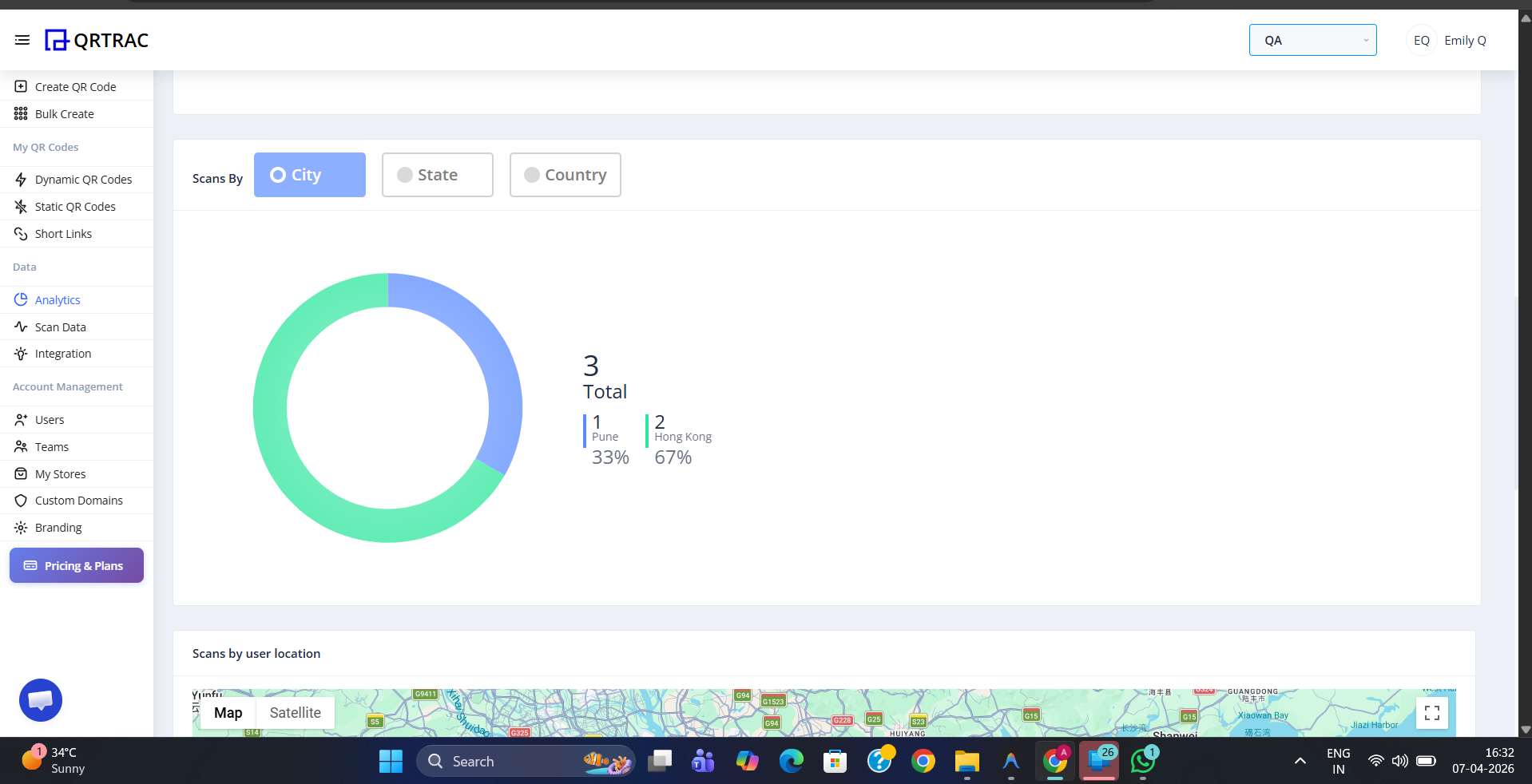Open Create QR Code from sidebar
1532x784 pixels.
click(x=75, y=87)
